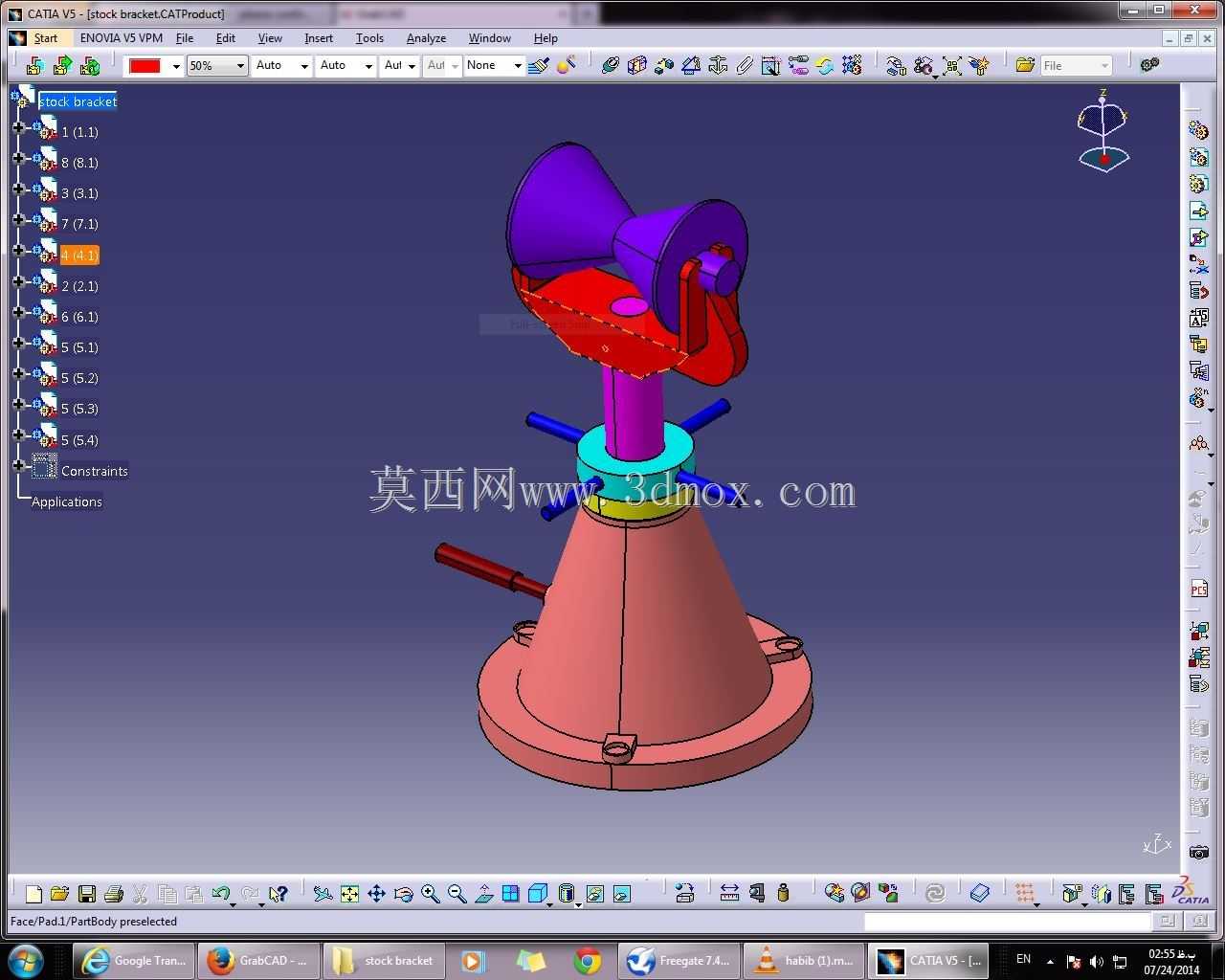The height and width of the screenshot is (980, 1225).
Task: Select the Pan view tool
Action: 376,894
